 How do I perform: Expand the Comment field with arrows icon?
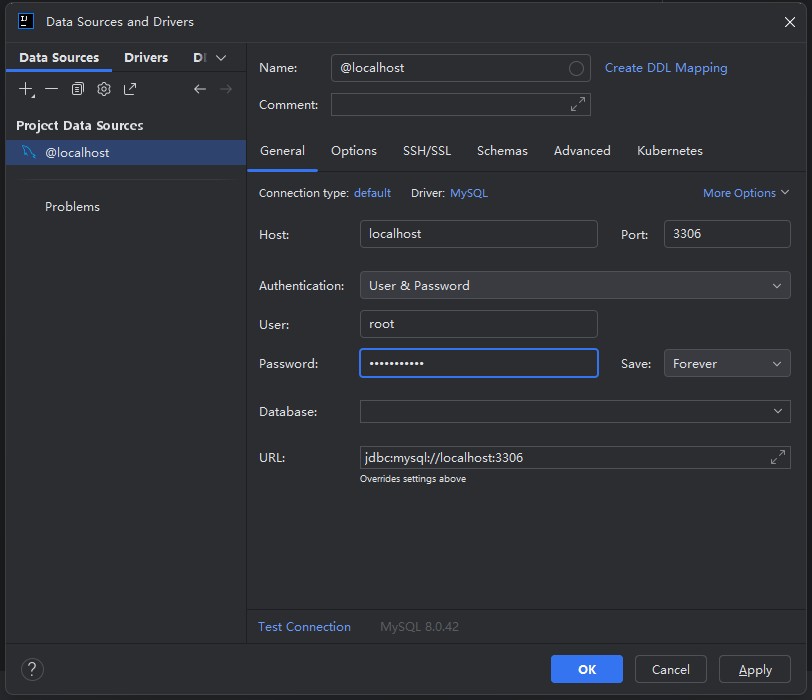point(578,104)
